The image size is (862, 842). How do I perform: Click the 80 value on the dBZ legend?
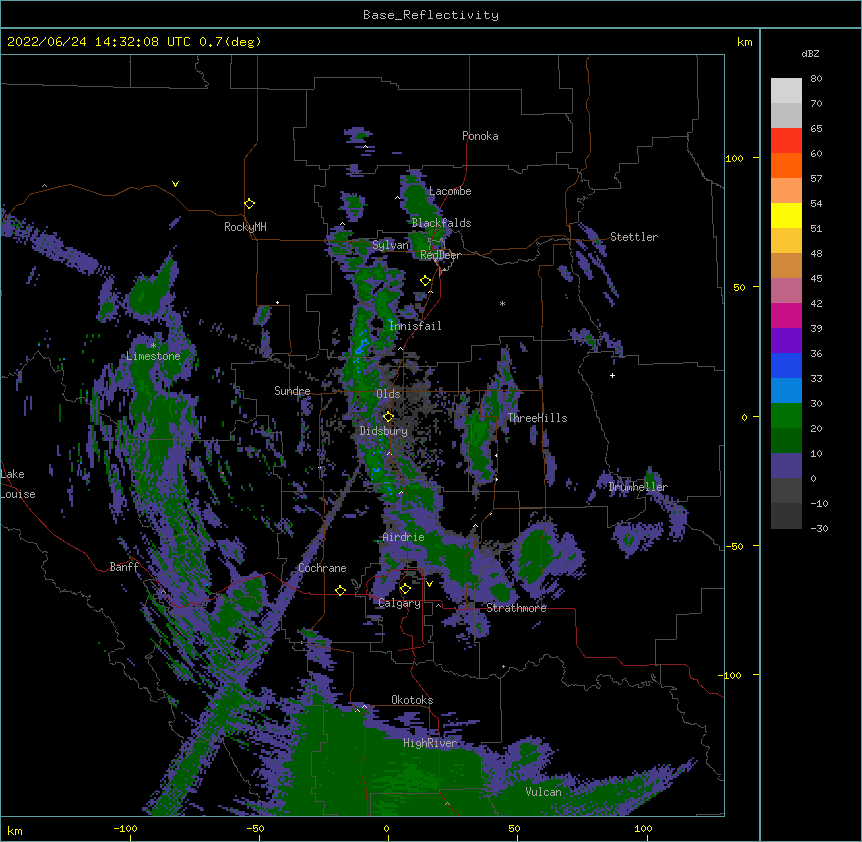[816, 79]
